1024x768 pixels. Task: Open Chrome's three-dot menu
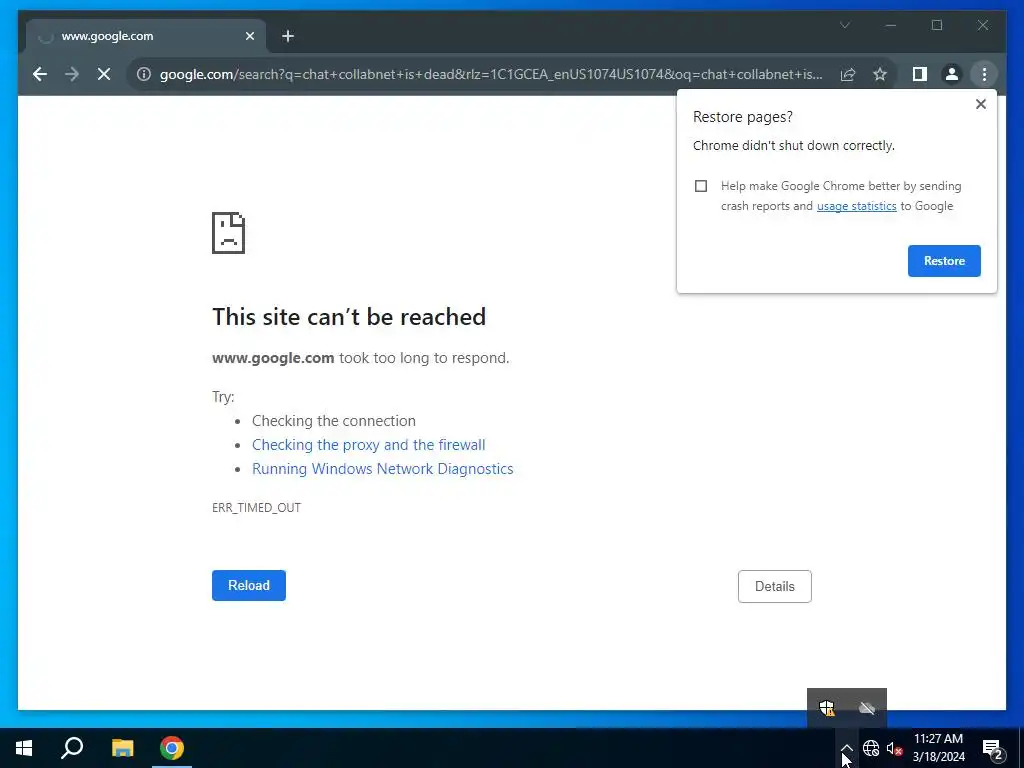tap(984, 74)
